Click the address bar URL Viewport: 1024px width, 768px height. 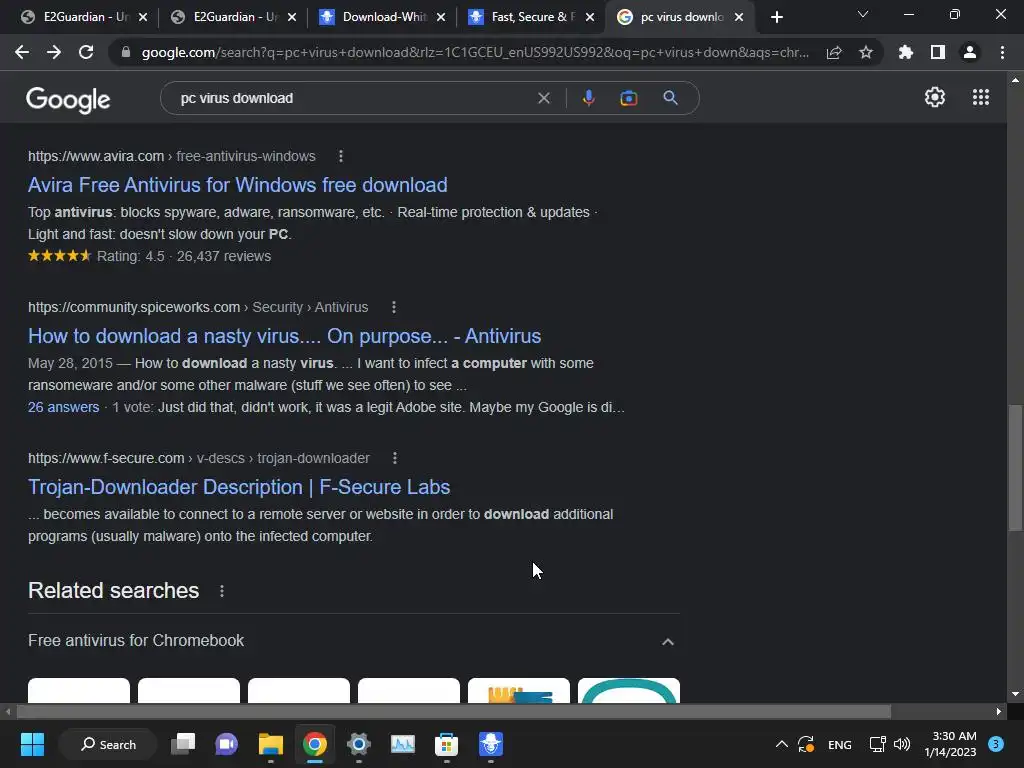pos(474,52)
